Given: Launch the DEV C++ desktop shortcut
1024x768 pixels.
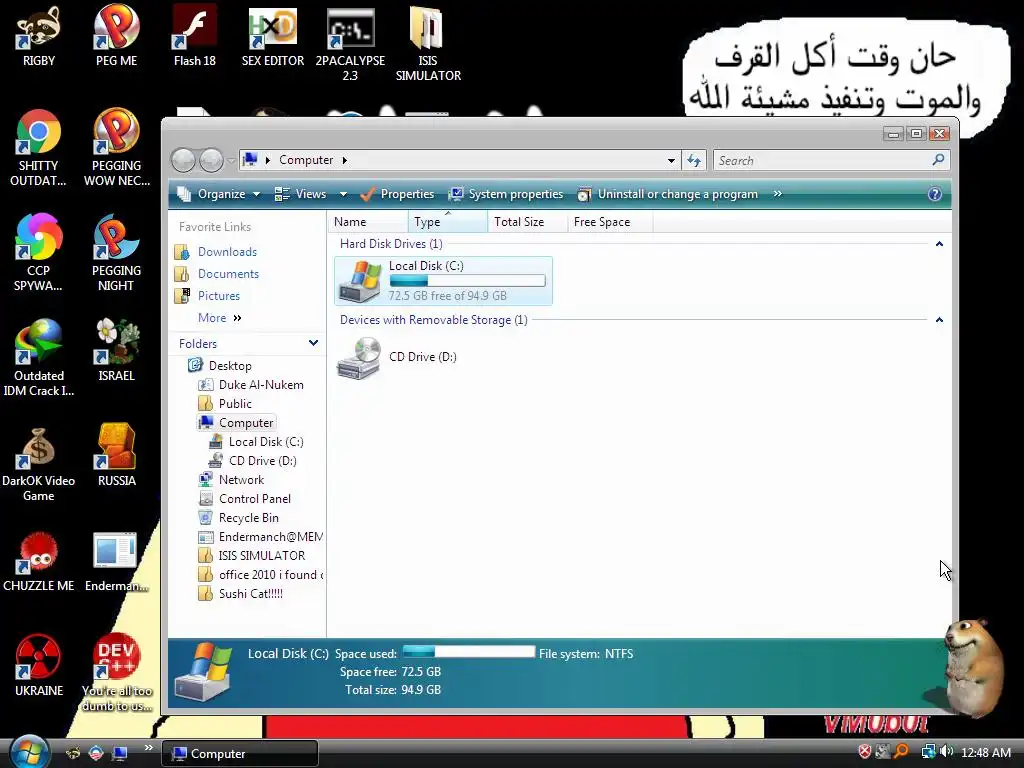Looking at the screenshot, I should 116,673.
